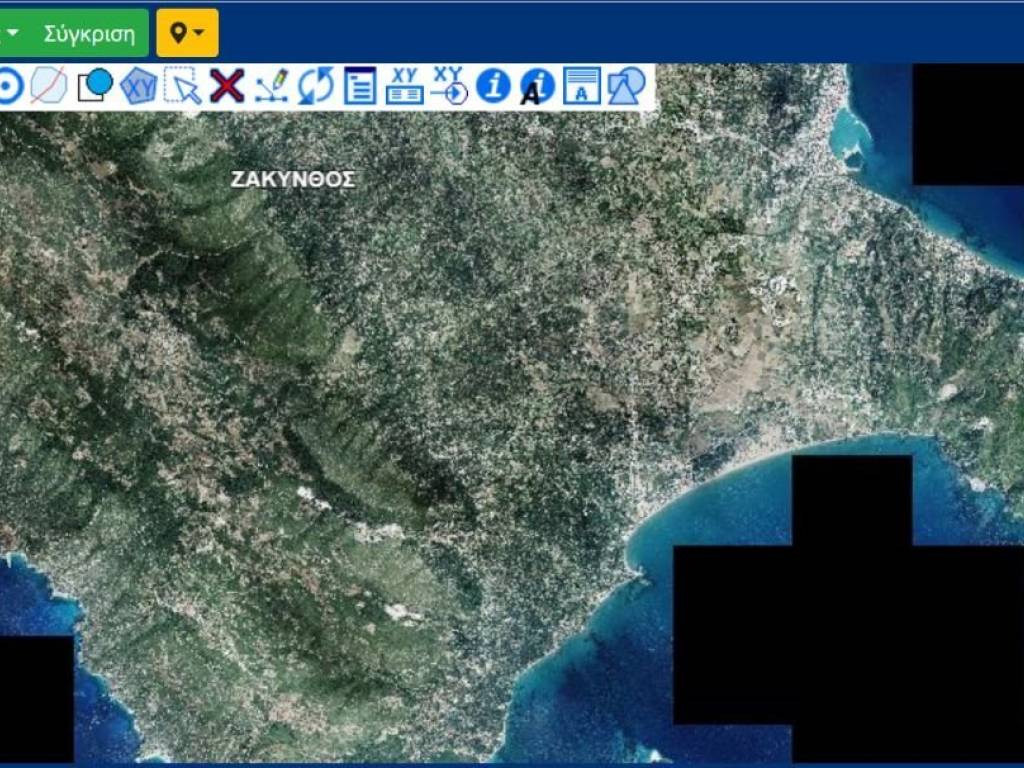The width and height of the screenshot is (1024, 768).
Task: Open the text label A window icon
Action: point(582,87)
